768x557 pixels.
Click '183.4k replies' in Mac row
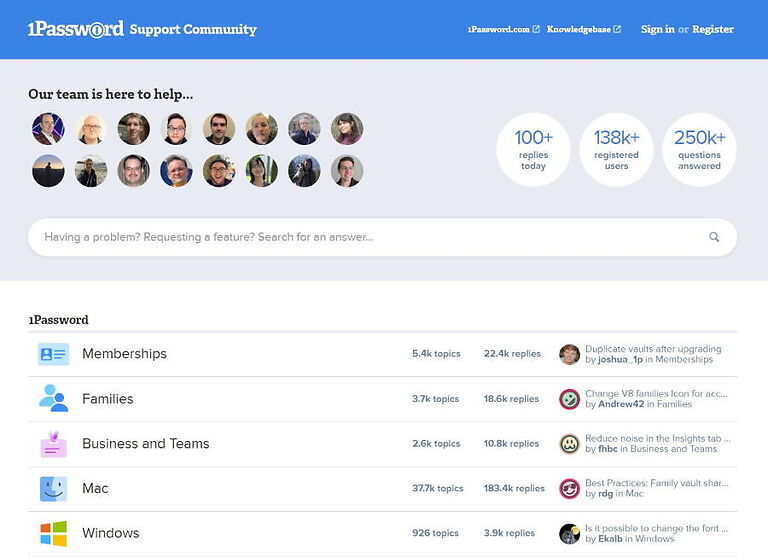[x=514, y=488]
